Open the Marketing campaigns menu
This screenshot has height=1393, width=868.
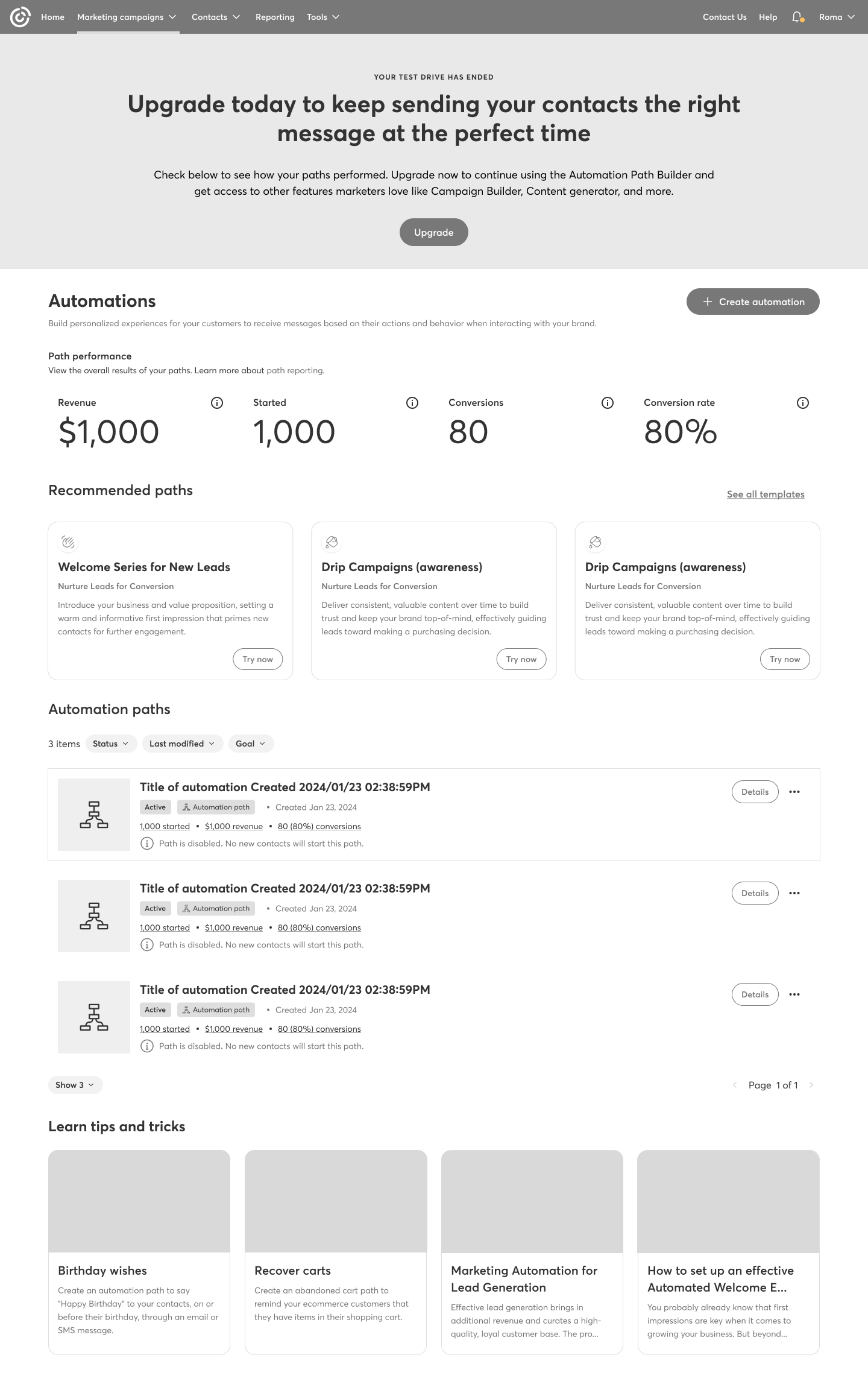(127, 17)
